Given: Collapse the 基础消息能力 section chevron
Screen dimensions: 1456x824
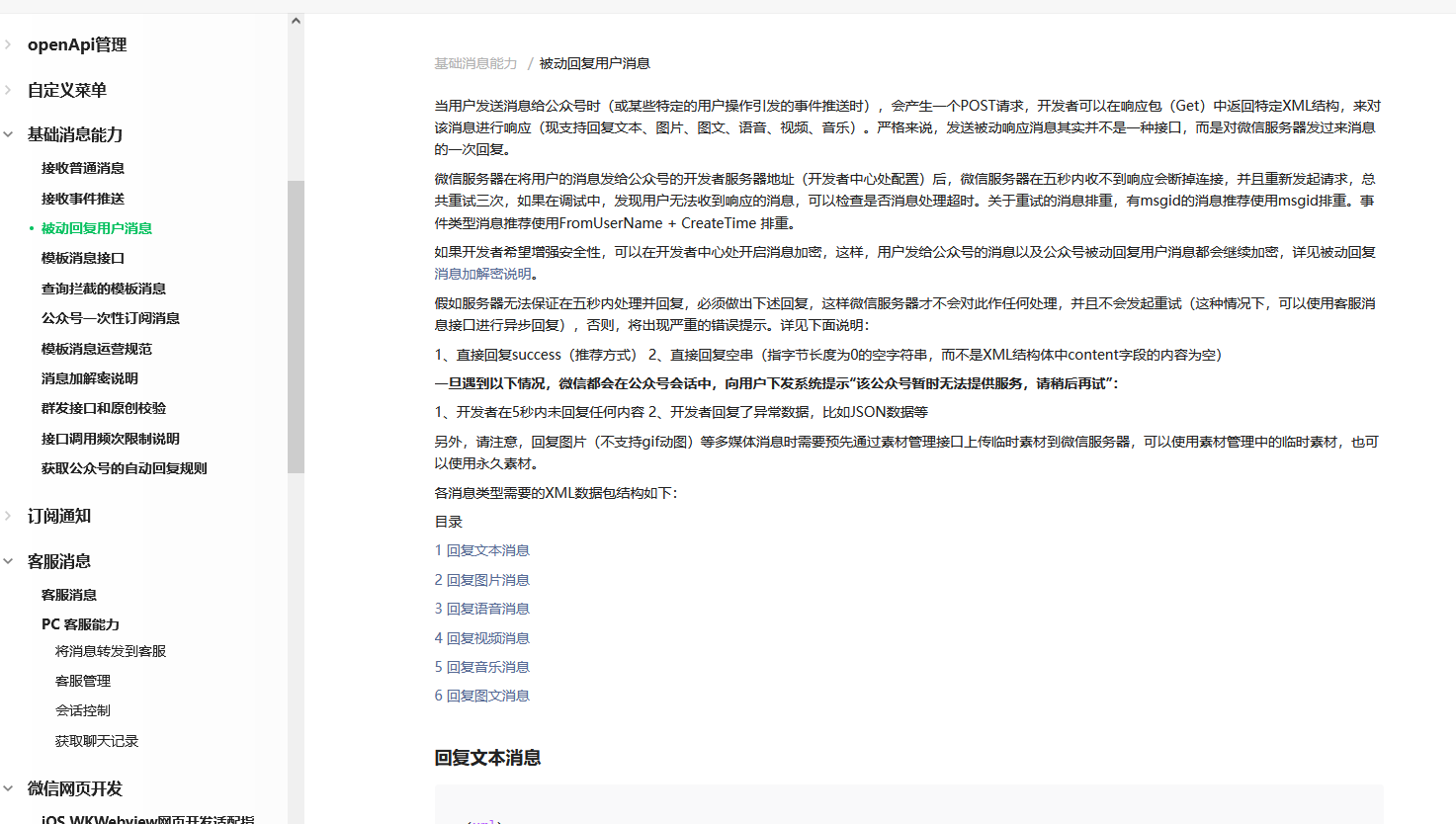Looking at the screenshot, I should (8, 134).
